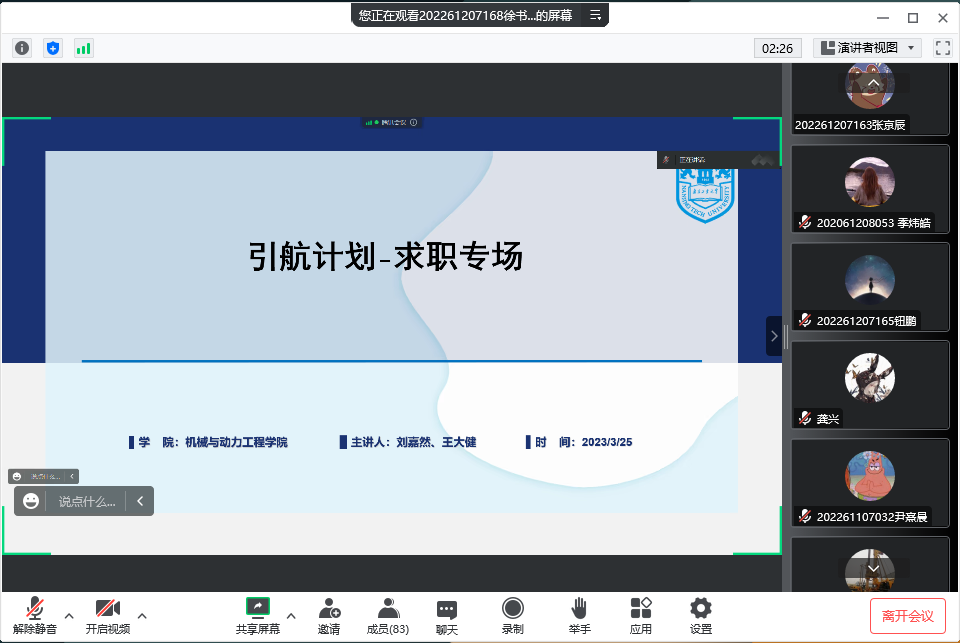Viewport: 960px width, 643px height.
Task: Open menu on the screen-viewing banner
Action: point(595,15)
